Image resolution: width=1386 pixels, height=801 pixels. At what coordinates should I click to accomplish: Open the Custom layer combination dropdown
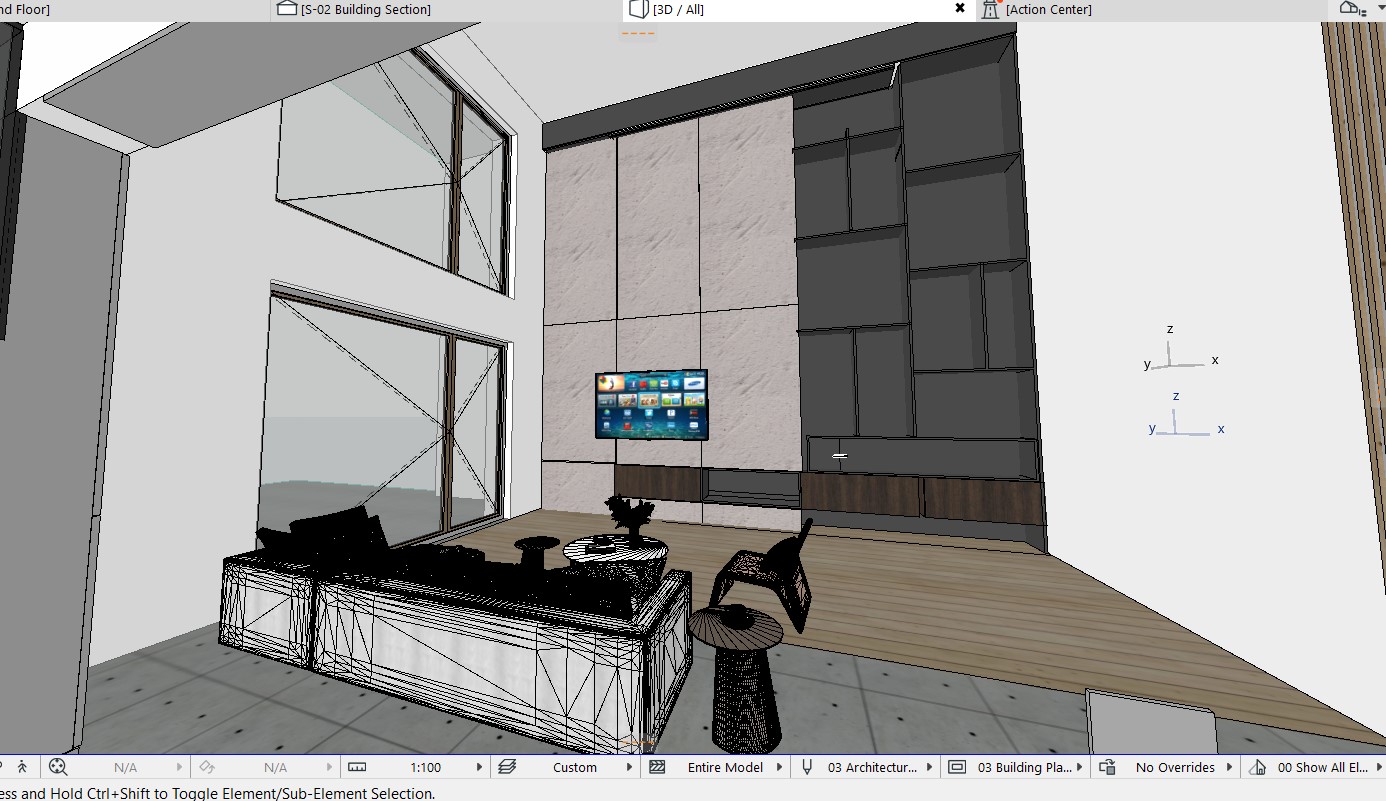click(629, 767)
